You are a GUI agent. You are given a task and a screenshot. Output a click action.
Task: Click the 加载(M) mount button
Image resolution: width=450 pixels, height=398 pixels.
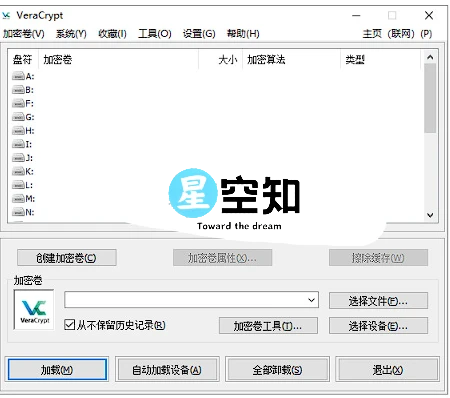point(57,370)
